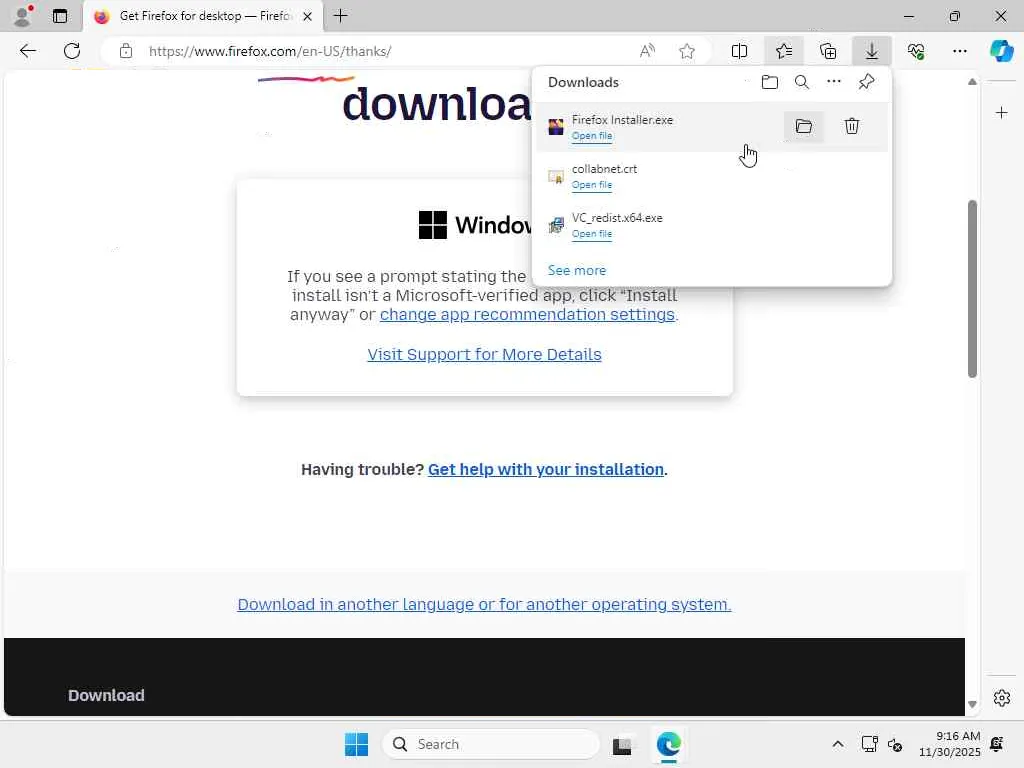
Task: Search downloads with magnifier icon
Action: coord(802,82)
